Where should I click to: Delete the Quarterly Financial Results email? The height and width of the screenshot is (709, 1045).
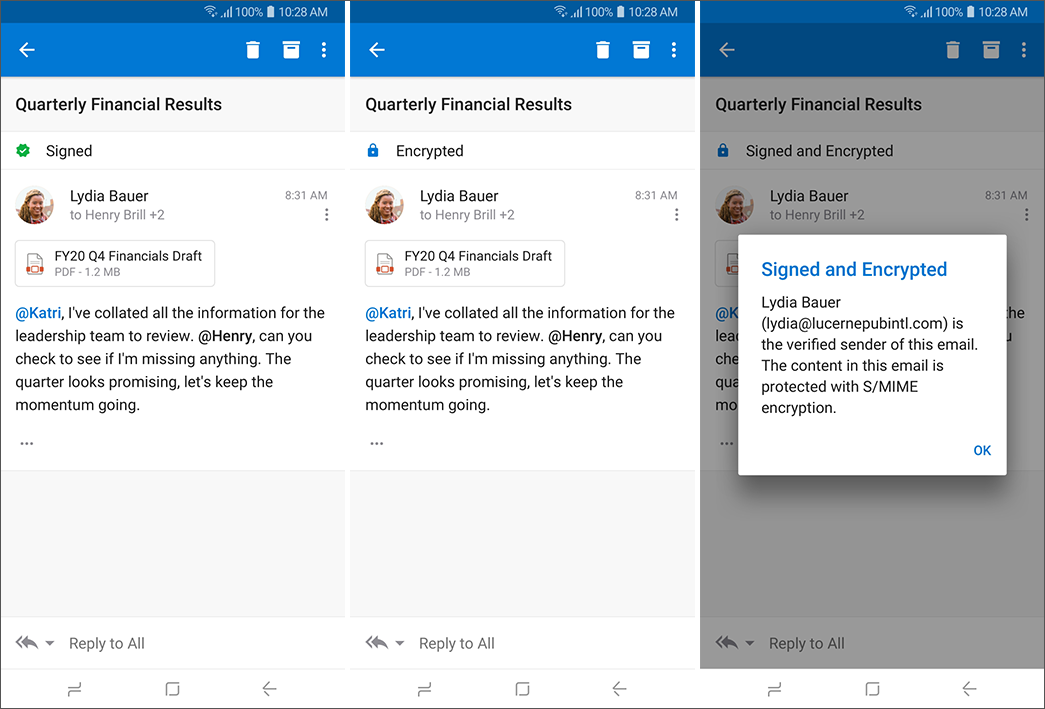tap(252, 49)
